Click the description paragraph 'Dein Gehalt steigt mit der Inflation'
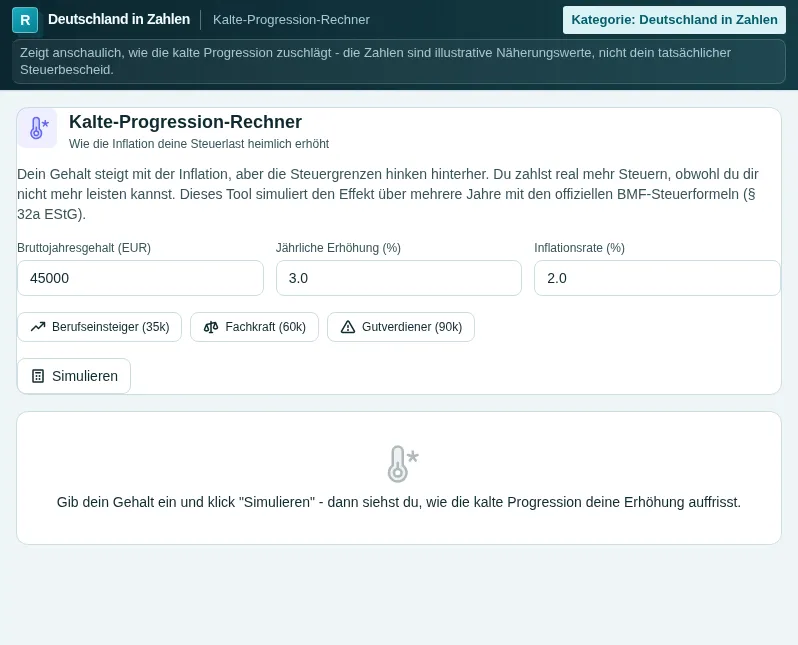 coord(388,194)
